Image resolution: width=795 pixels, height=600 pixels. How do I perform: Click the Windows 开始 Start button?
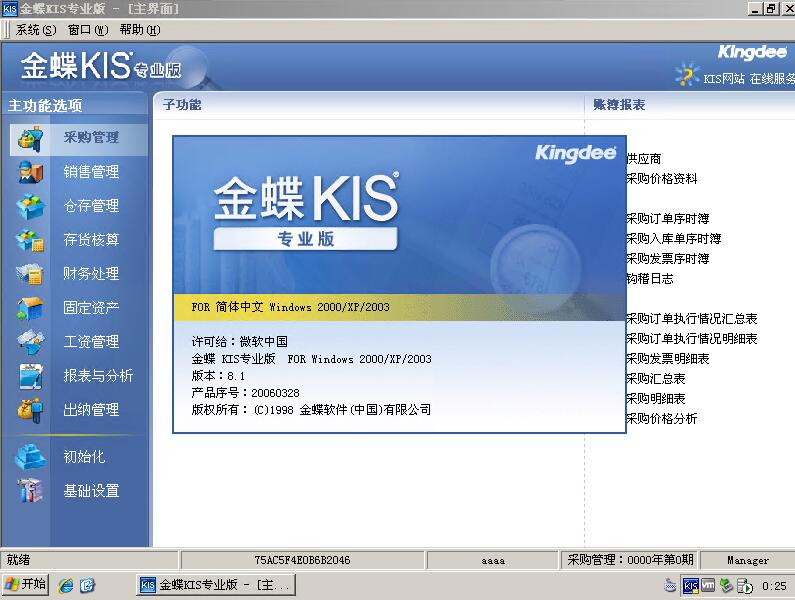point(25,585)
